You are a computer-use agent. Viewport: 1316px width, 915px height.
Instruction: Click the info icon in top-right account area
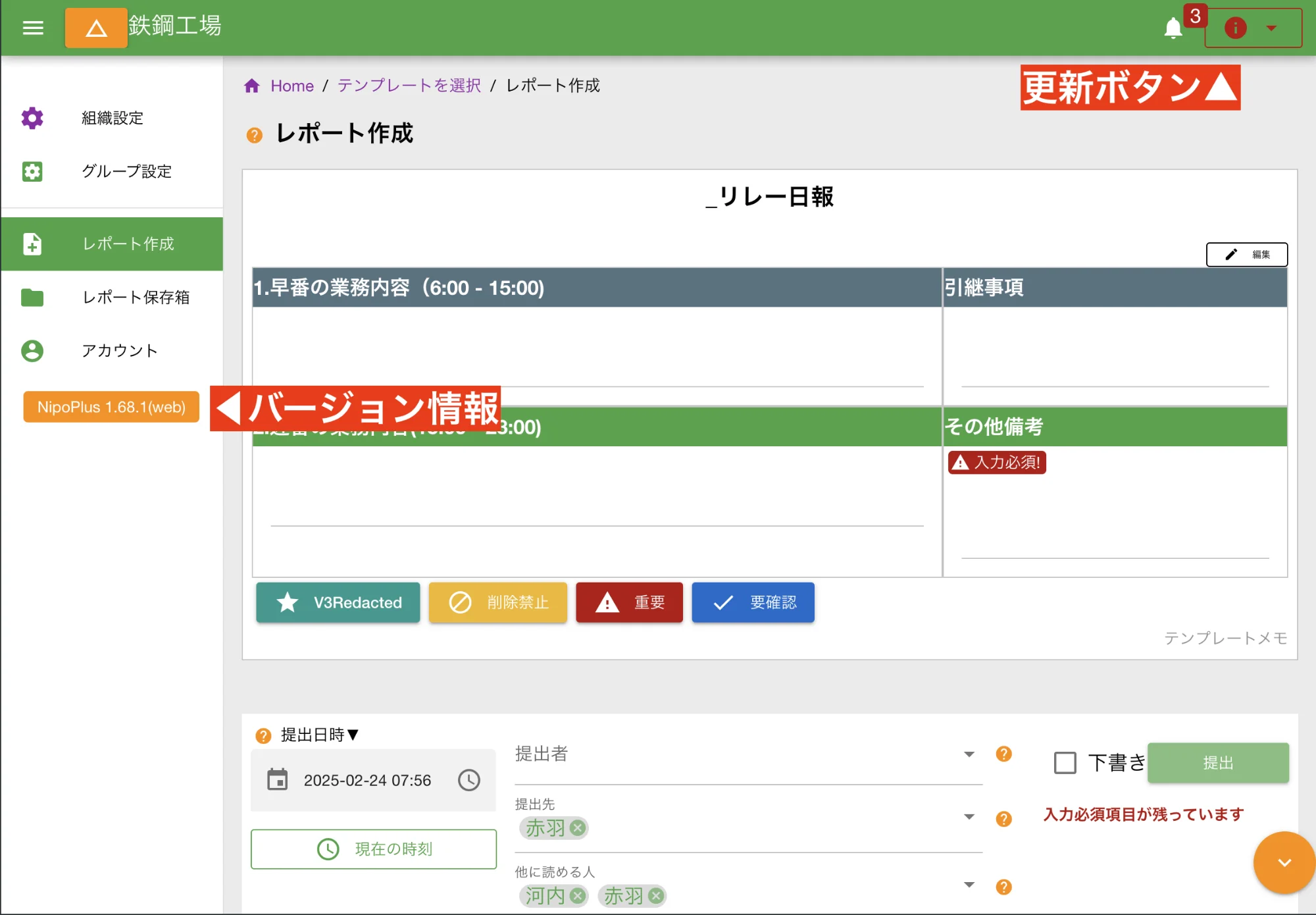coord(1236,28)
